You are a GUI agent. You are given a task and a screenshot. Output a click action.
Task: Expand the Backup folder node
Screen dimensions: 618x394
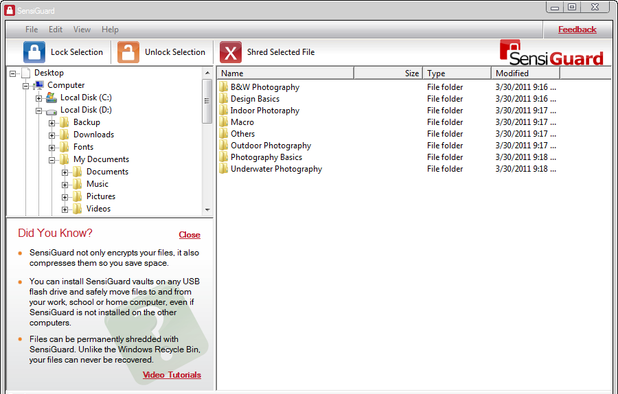[52, 123]
